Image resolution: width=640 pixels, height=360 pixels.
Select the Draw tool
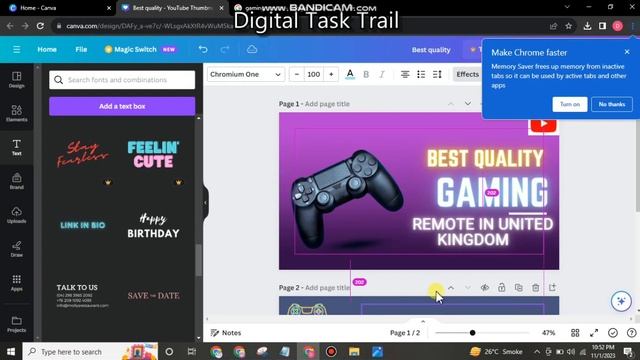coord(16,249)
